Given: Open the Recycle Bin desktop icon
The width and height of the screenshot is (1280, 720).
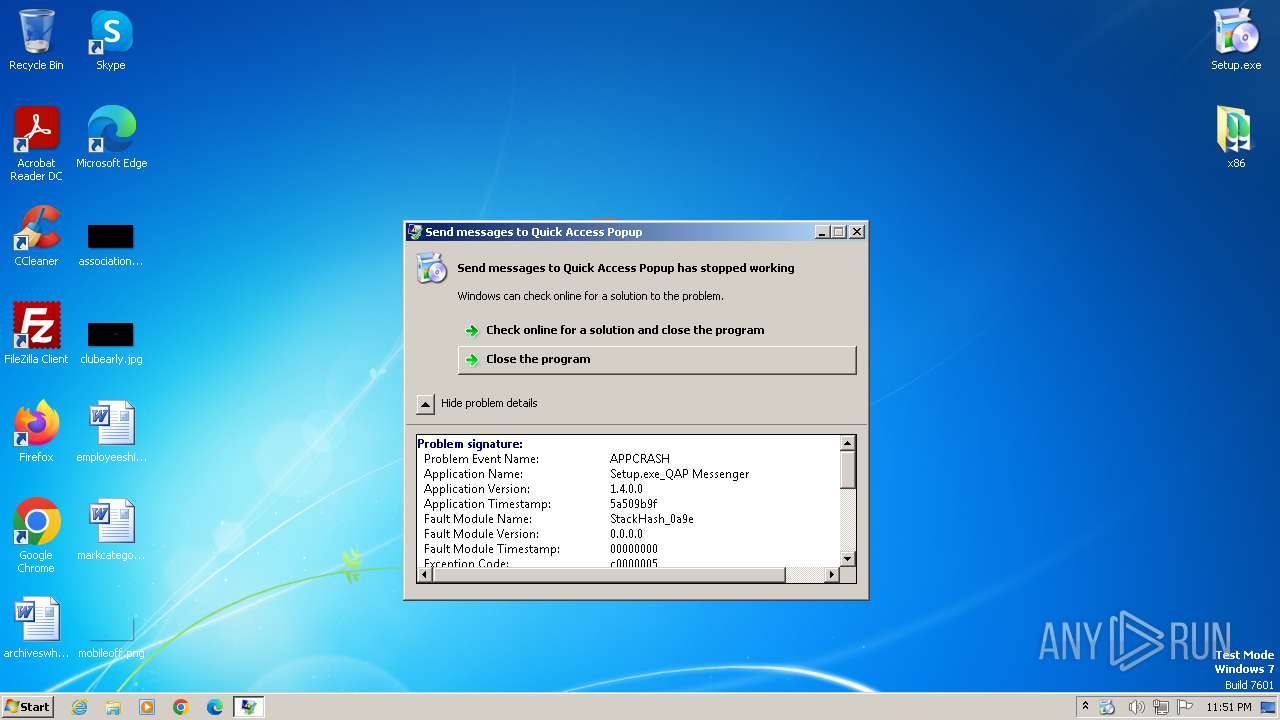Looking at the screenshot, I should 36,40.
